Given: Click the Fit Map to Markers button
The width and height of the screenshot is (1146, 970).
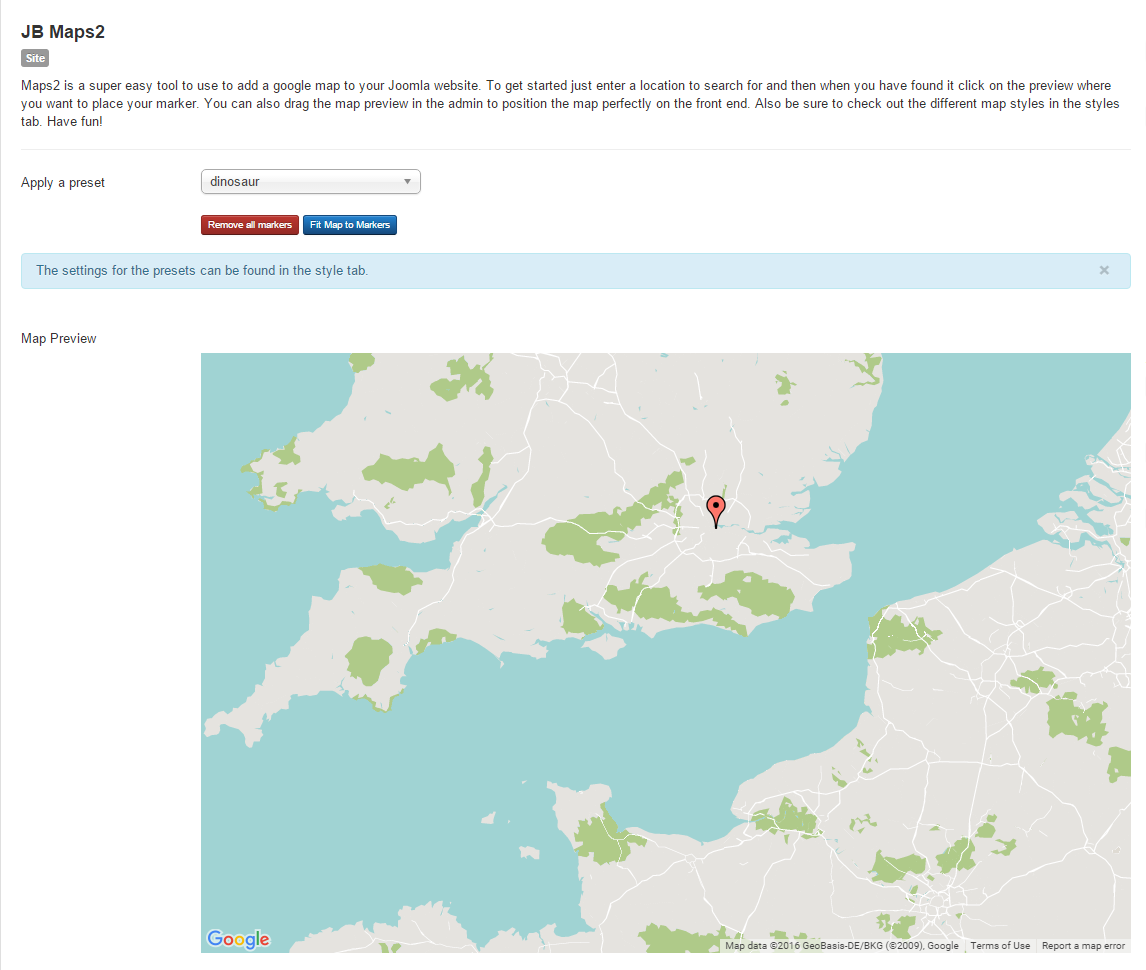Looking at the screenshot, I should pyautogui.click(x=349, y=224).
